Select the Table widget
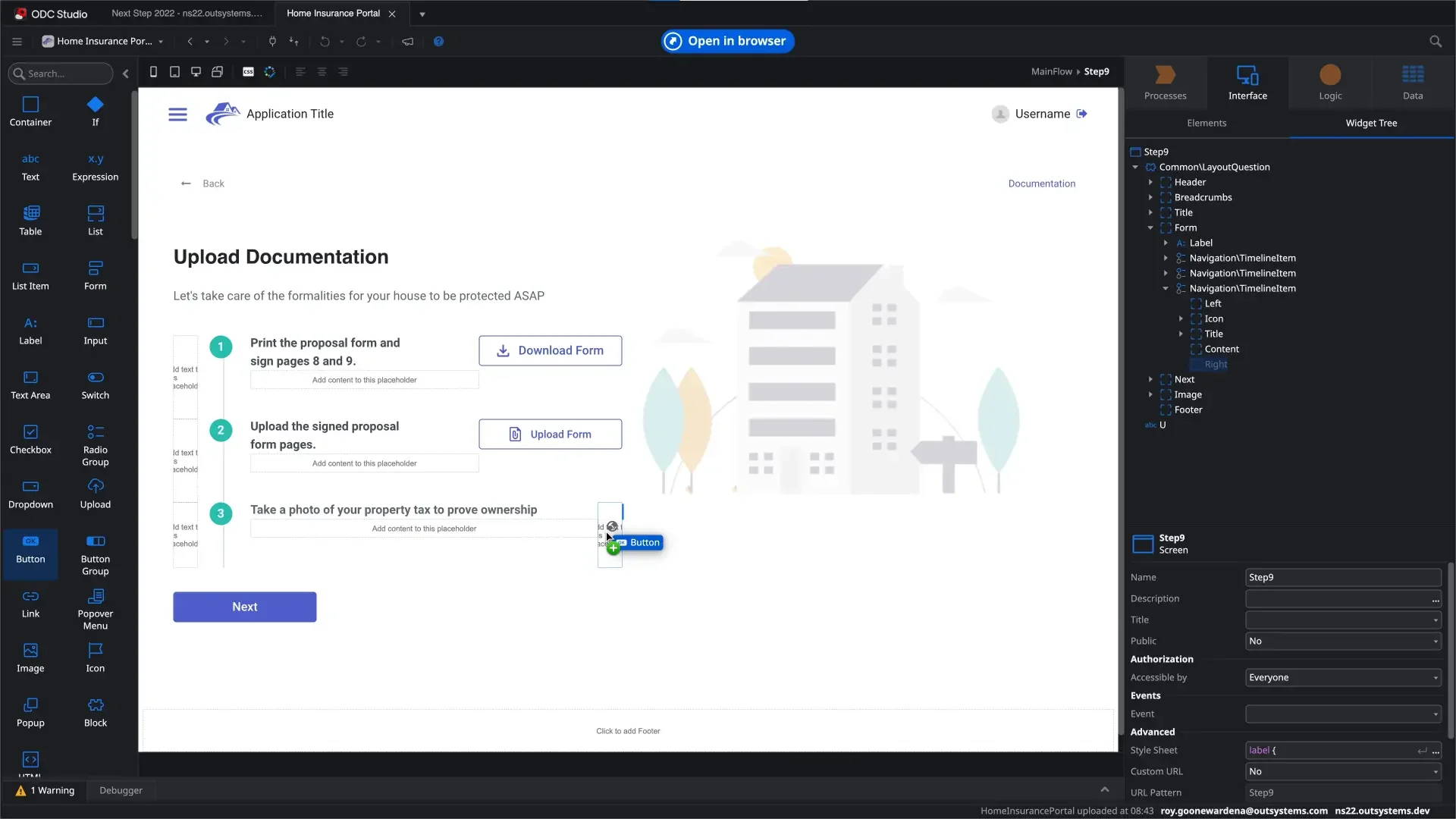 [x=30, y=220]
